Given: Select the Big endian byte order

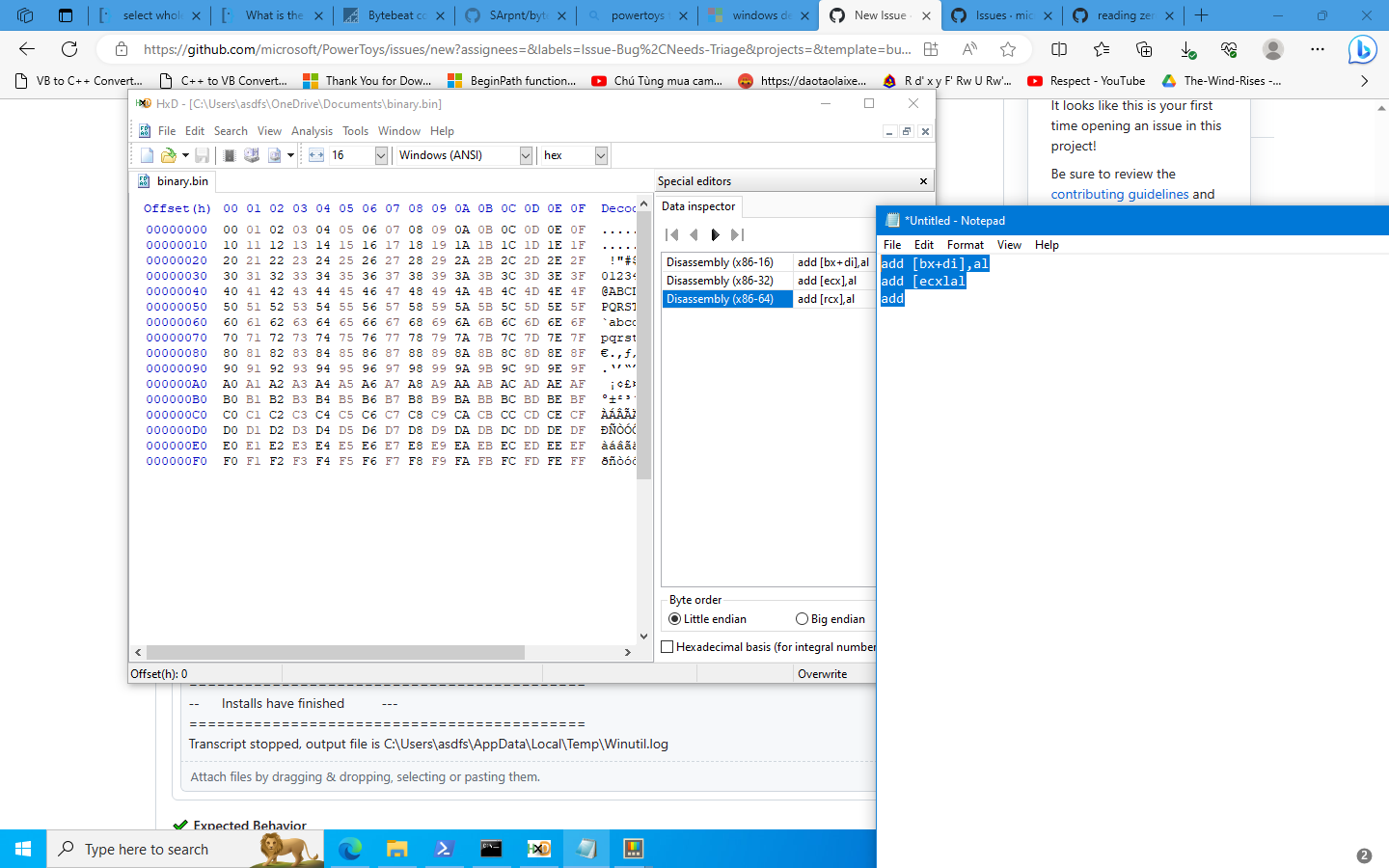Looking at the screenshot, I should pos(802,618).
